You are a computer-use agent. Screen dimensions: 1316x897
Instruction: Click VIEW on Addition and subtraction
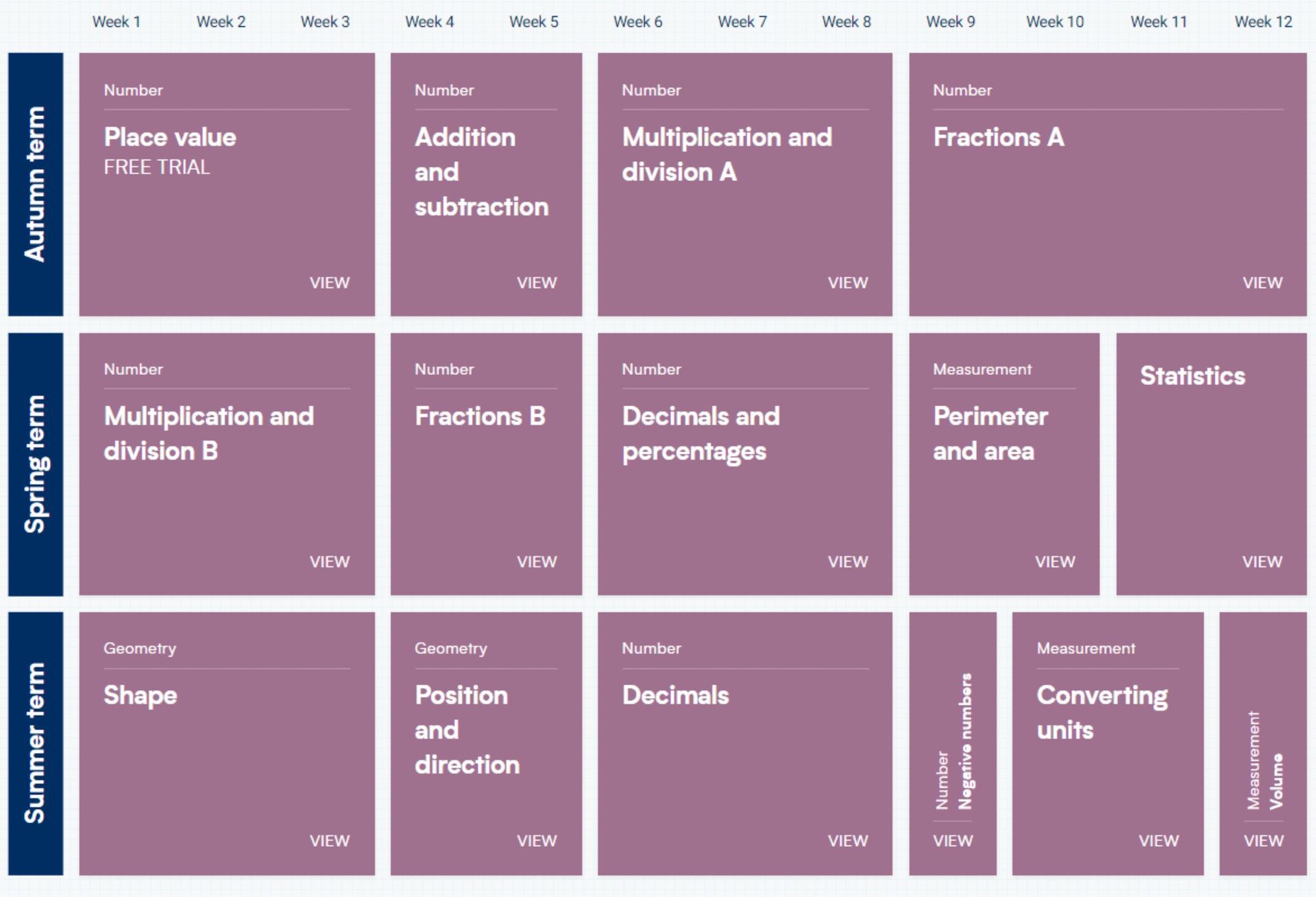click(x=537, y=283)
